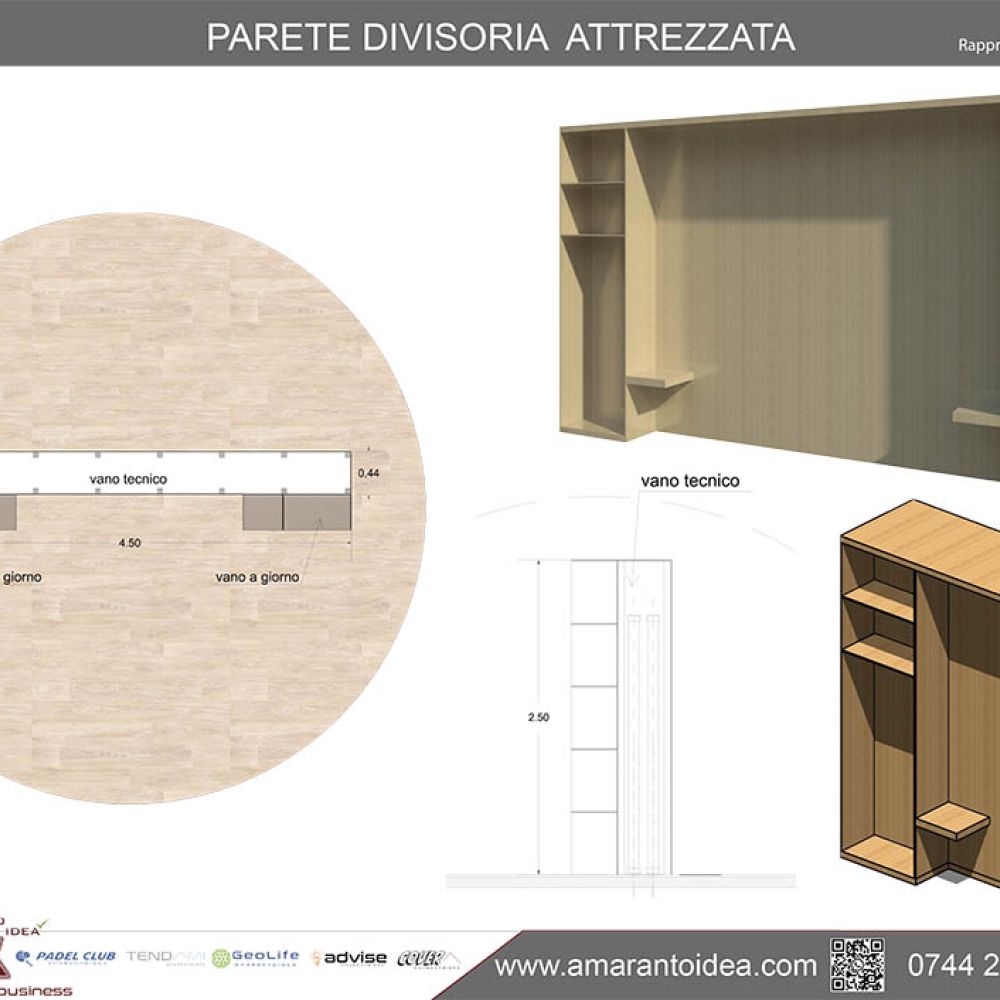Click the 'vano tecnico' label in floor plan
This screenshot has height=1000, width=1000.
coord(128,480)
